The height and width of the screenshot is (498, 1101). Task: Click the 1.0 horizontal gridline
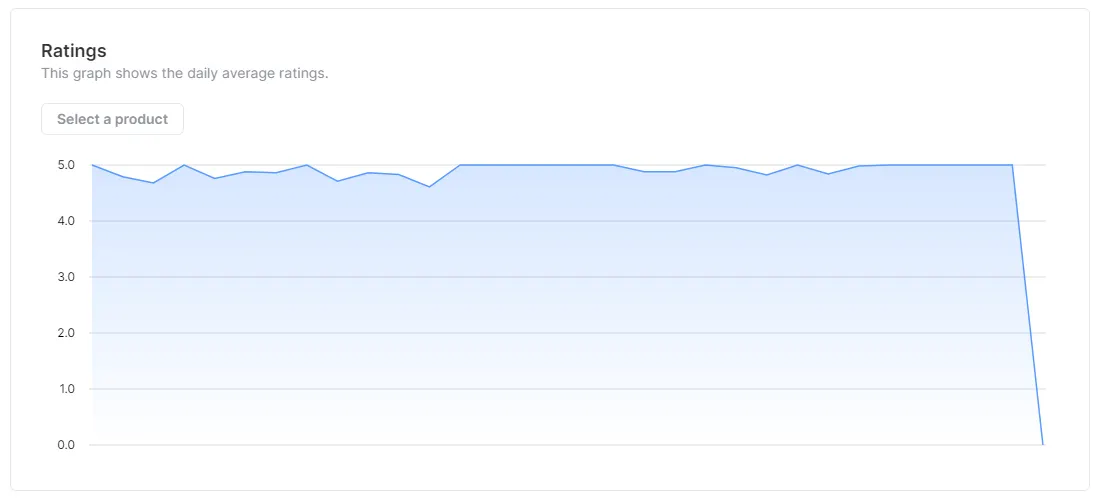click(x=567, y=388)
